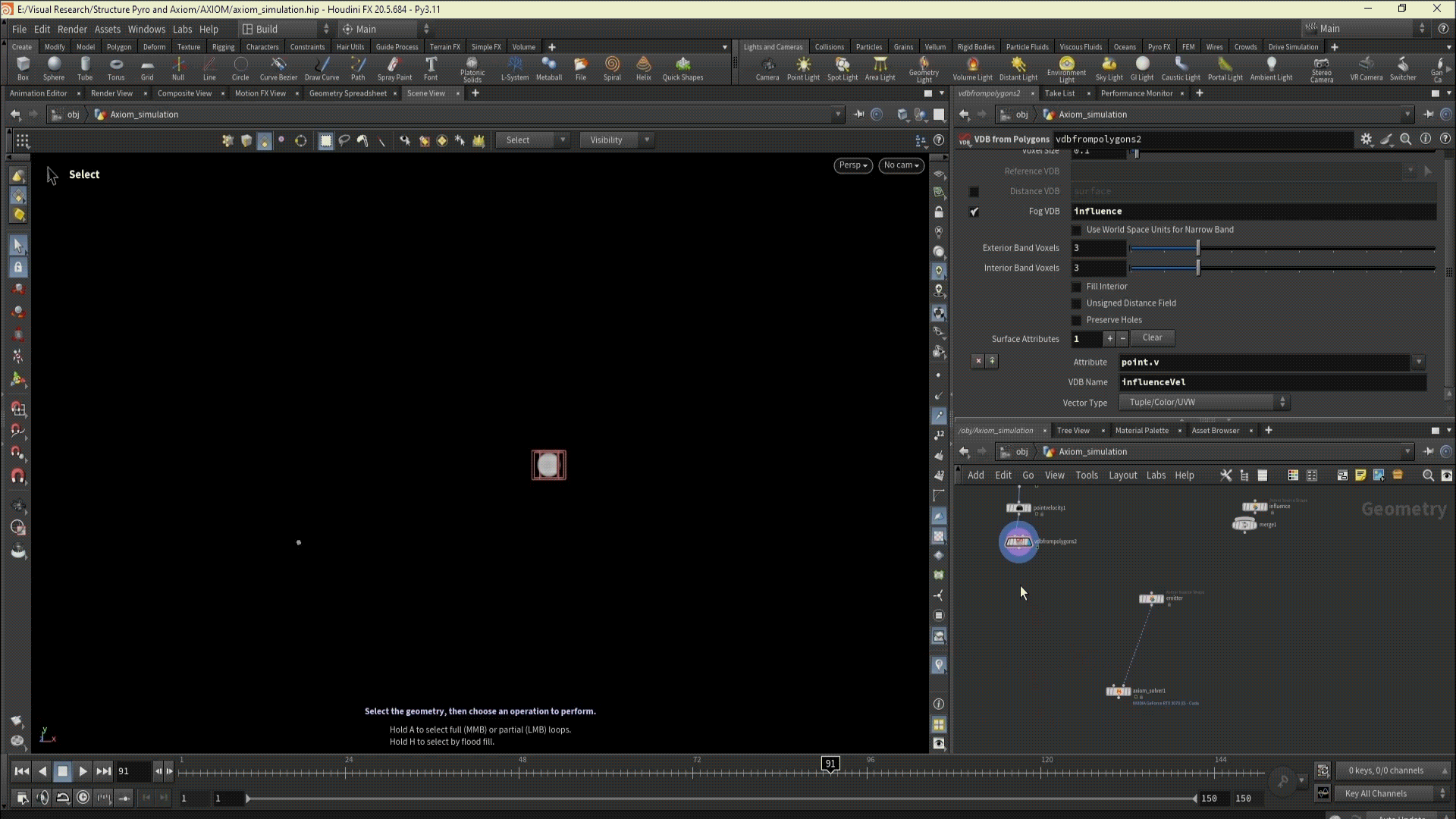Expand the Persp viewport menu
The image size is (1456, 819).
853,165
